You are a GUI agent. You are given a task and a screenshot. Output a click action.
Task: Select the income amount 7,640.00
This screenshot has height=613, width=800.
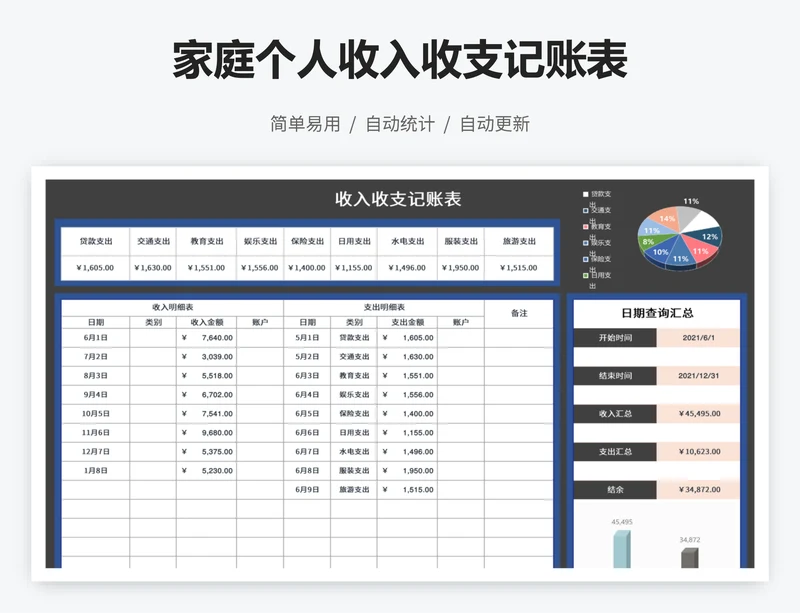tap(207, 338)
